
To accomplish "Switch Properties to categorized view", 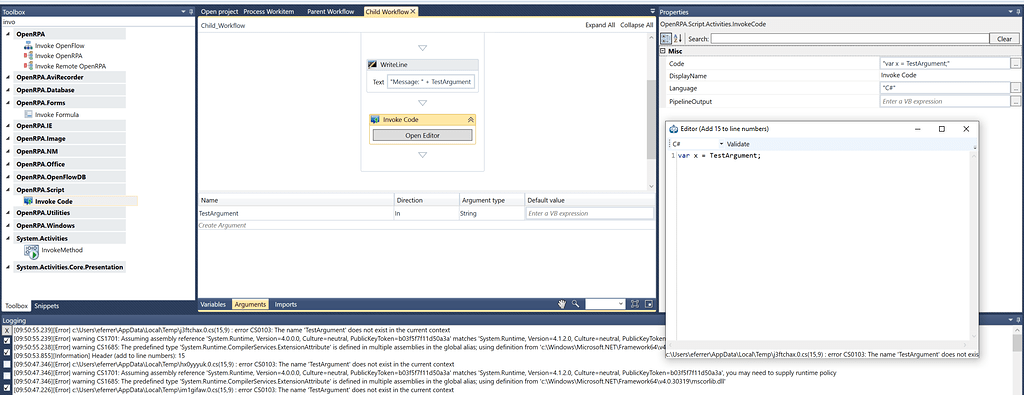I will (x=665, y=39).
